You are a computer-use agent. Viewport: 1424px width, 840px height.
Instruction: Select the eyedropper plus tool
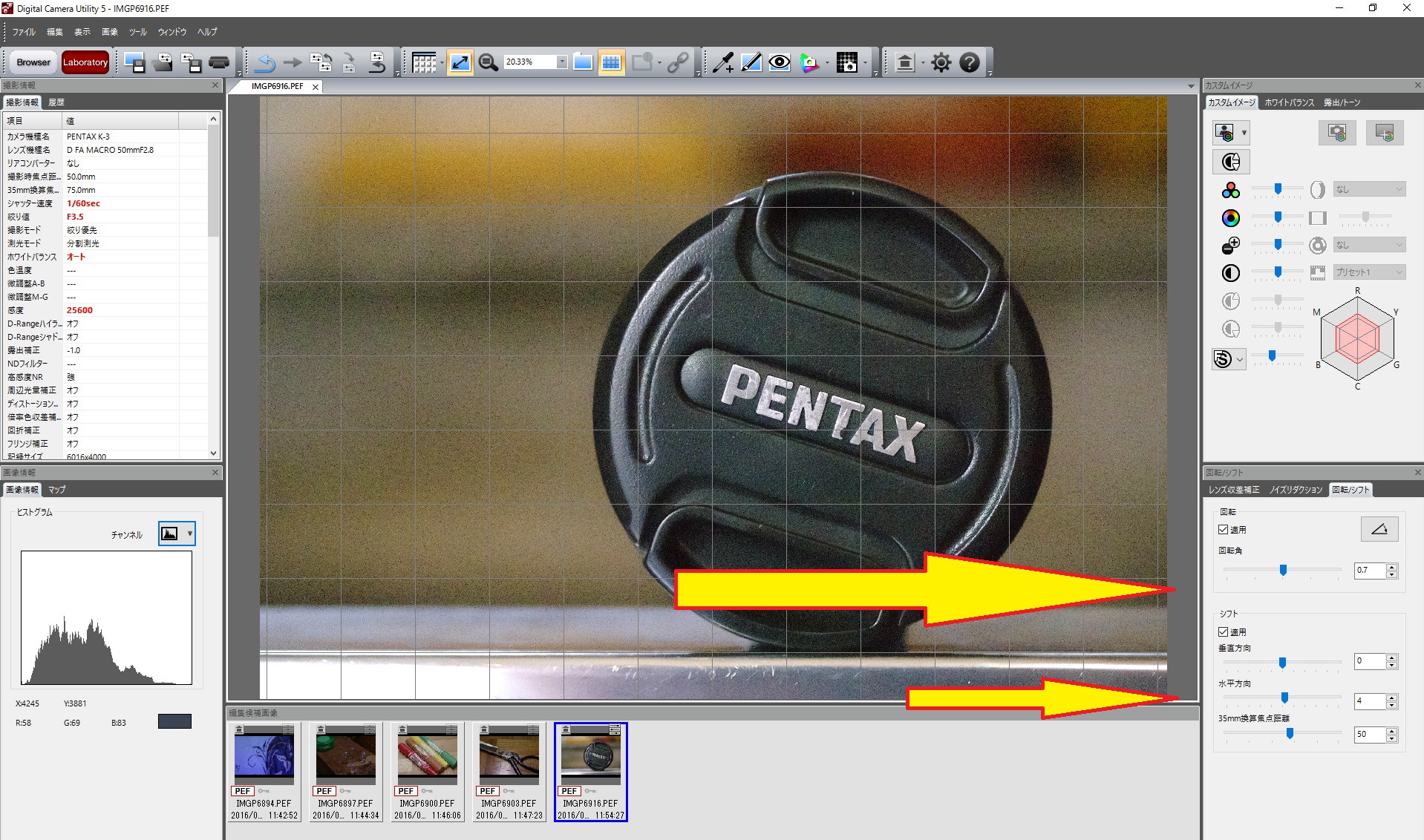(722, 62)
